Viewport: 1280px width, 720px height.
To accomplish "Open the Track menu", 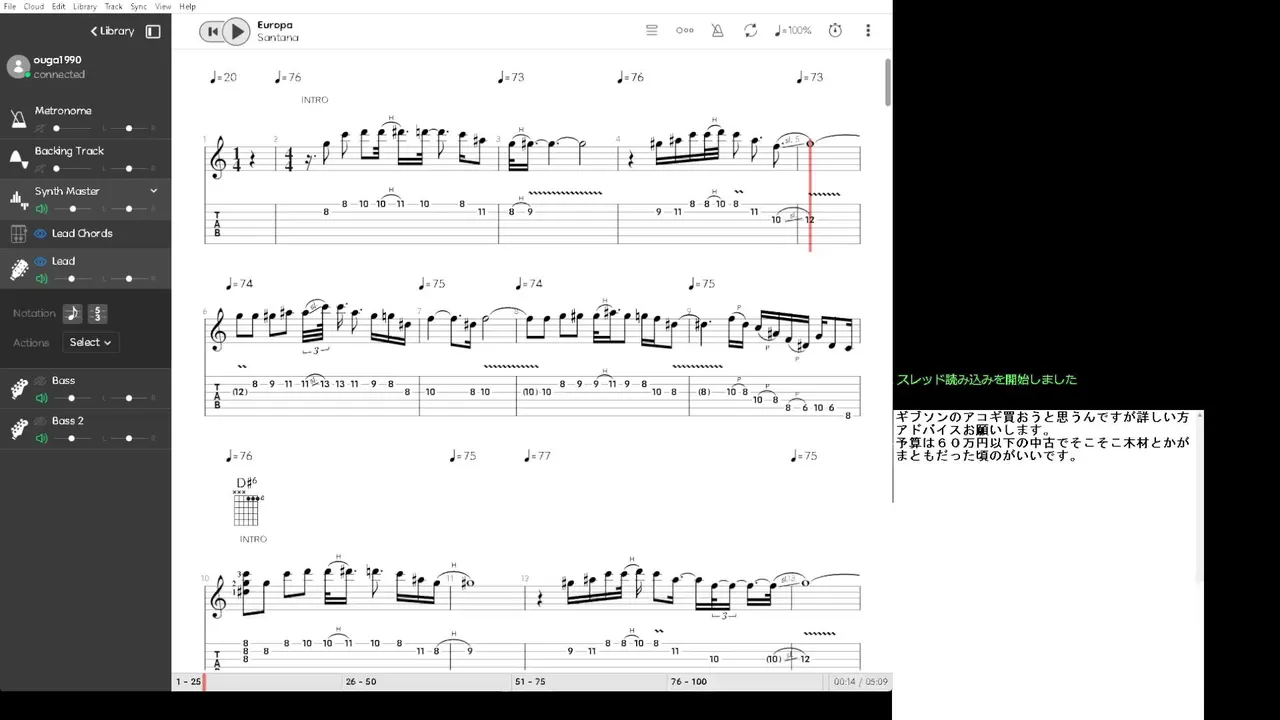I will (x=114, y=6).
